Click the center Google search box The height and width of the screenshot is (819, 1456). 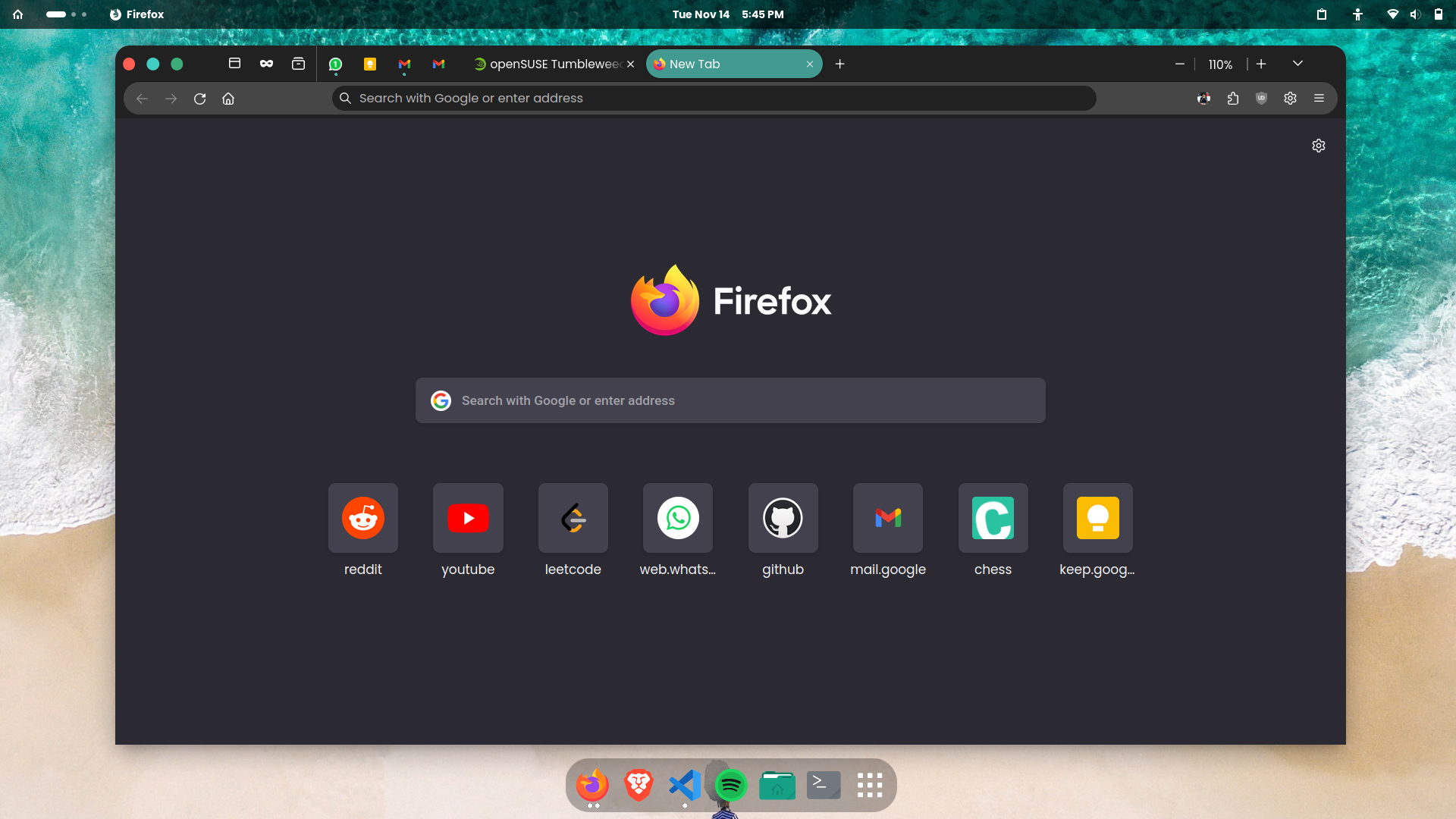pyautogui.click(x=730, y=400)
